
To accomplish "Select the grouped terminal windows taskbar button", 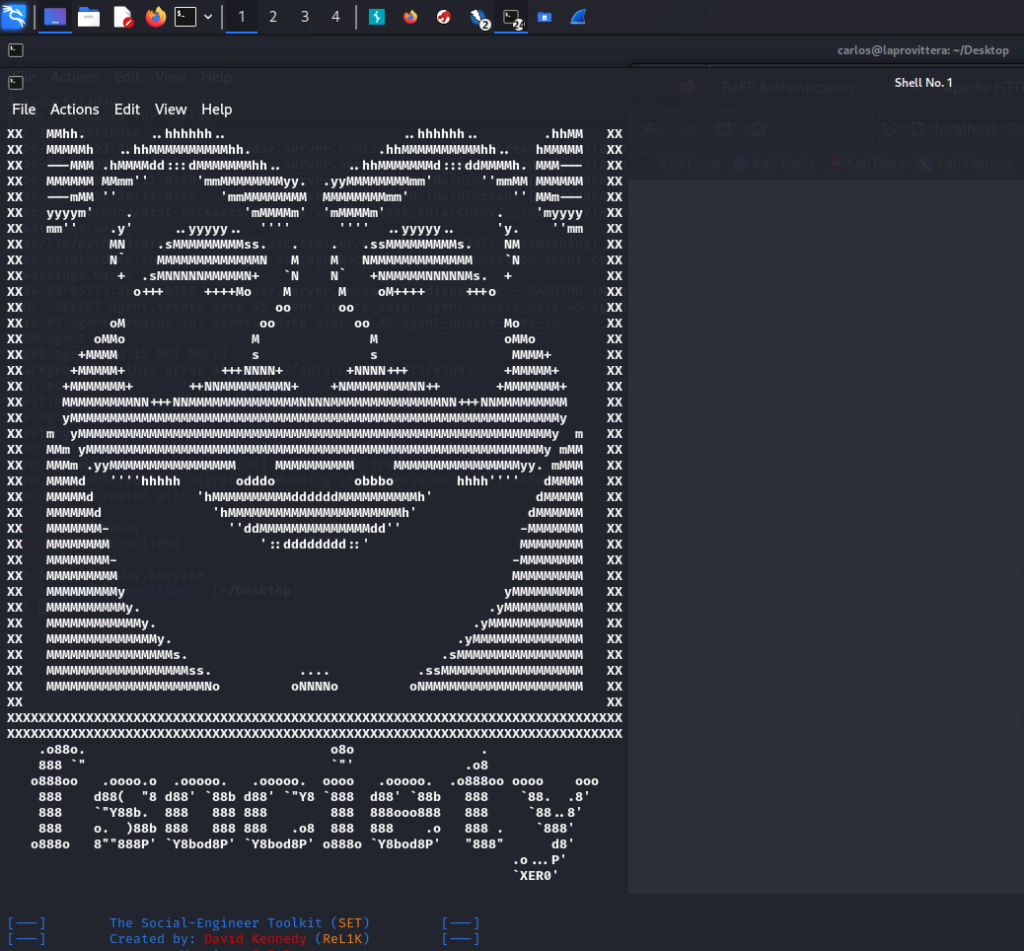I will click(512, 17).
